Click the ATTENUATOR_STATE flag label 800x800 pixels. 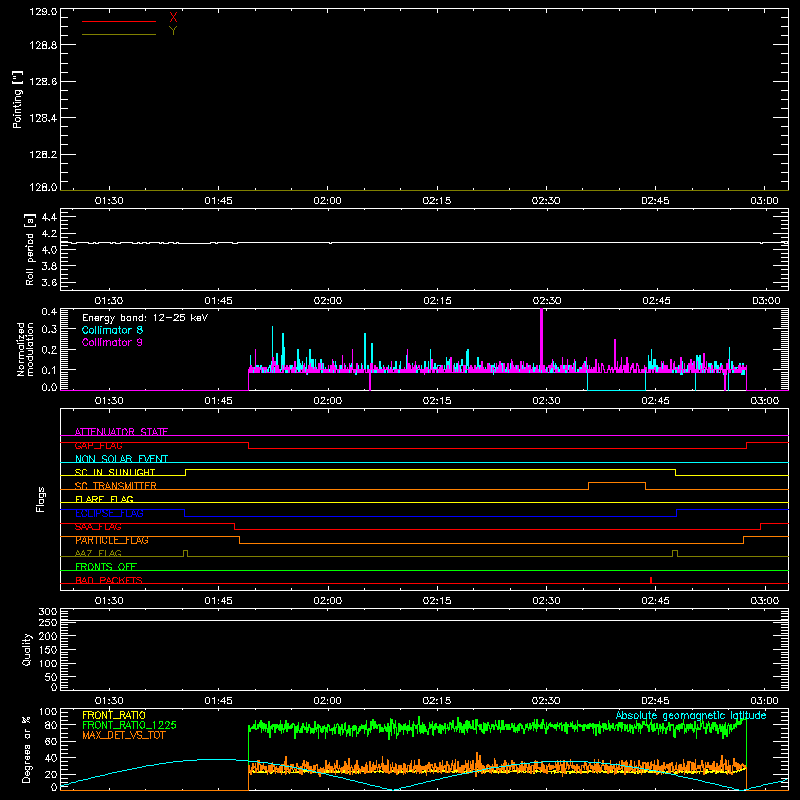[121, 432]
